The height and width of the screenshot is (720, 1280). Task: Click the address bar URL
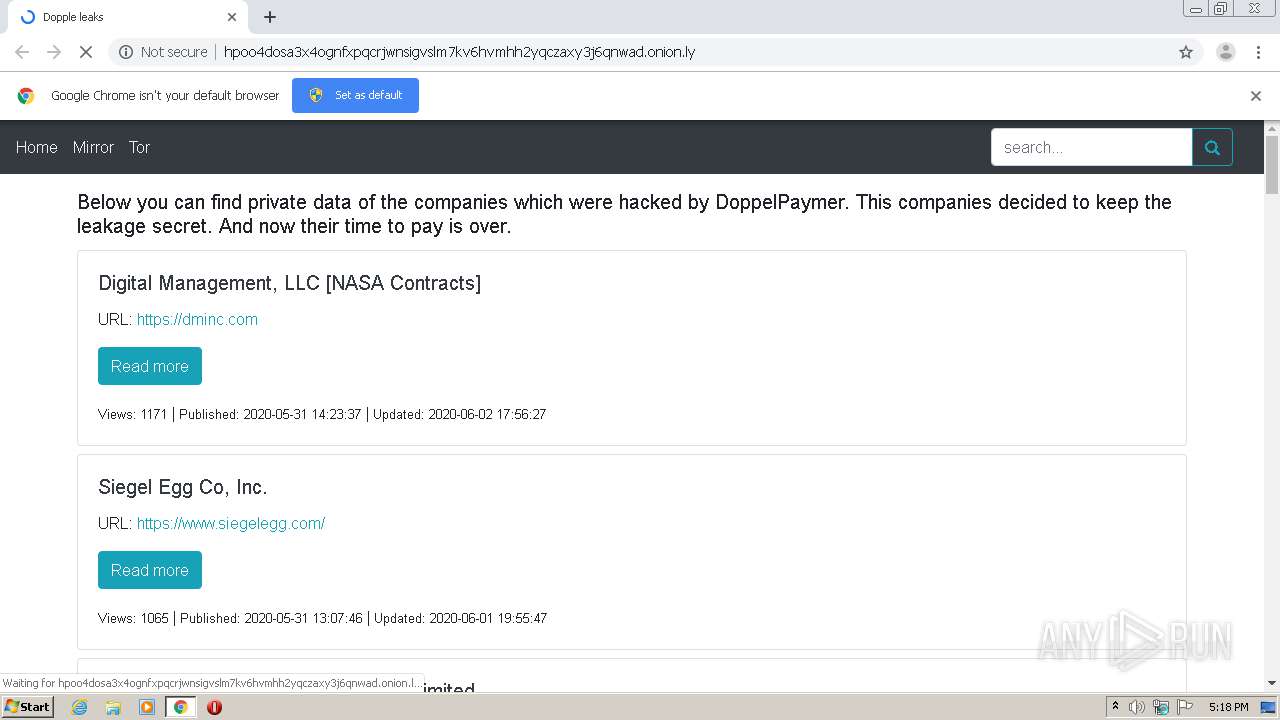pyautogui.click(x=459, y=52)
